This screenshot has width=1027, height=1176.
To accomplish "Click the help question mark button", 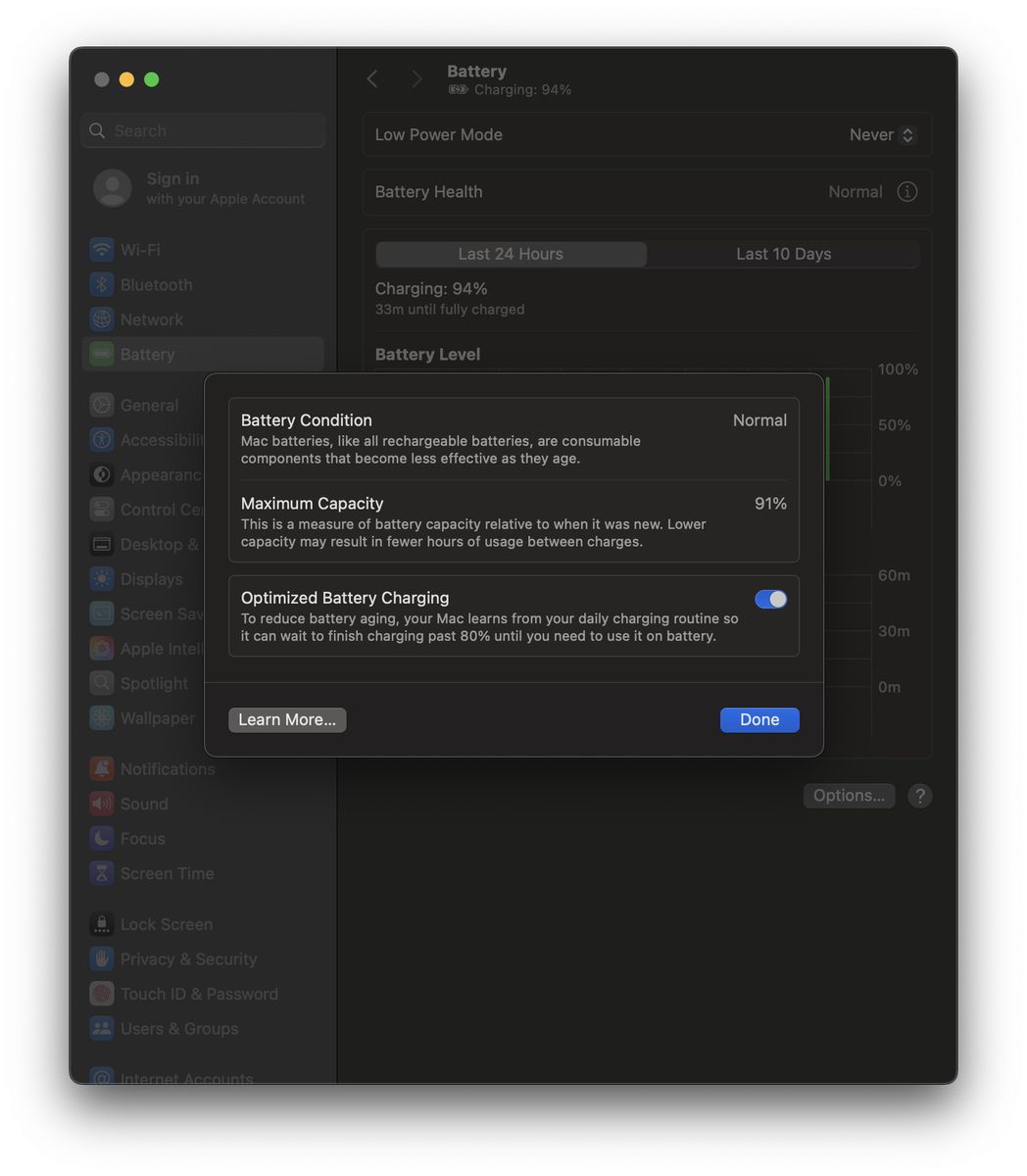I will (x=919, y=796).
